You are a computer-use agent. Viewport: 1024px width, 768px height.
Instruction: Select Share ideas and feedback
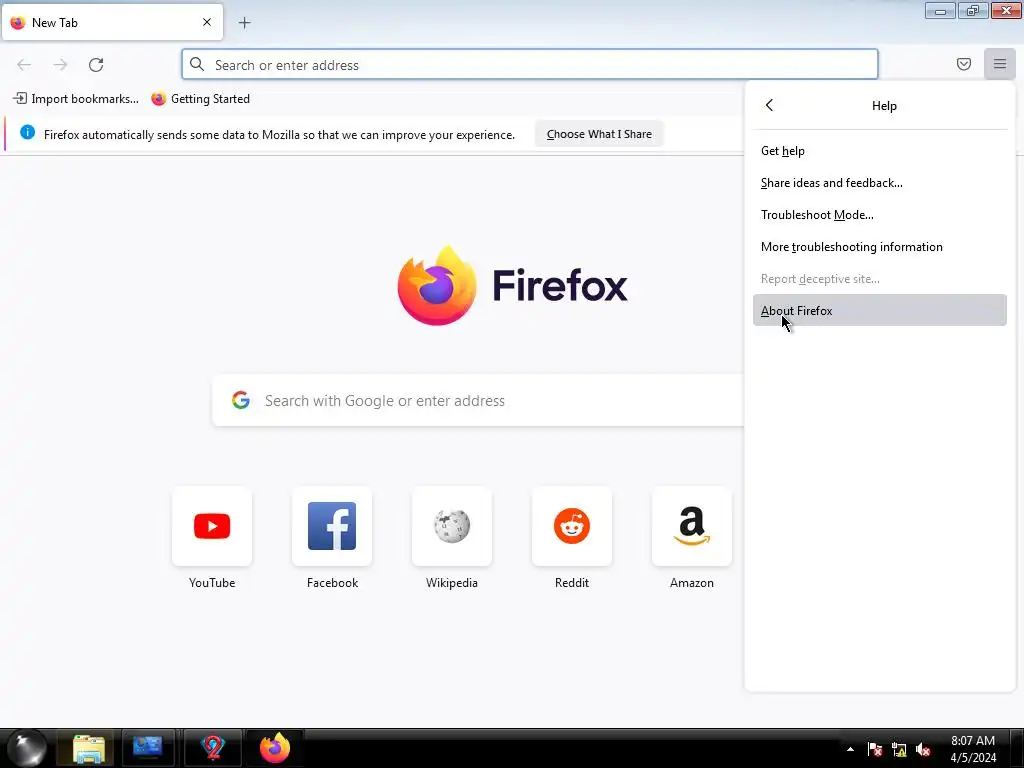[x=879, y=183]
